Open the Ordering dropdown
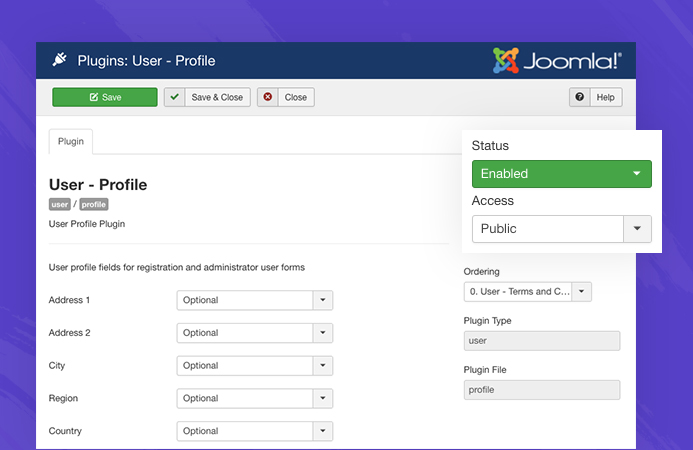 pyautogui.click(x=527, y=292)
